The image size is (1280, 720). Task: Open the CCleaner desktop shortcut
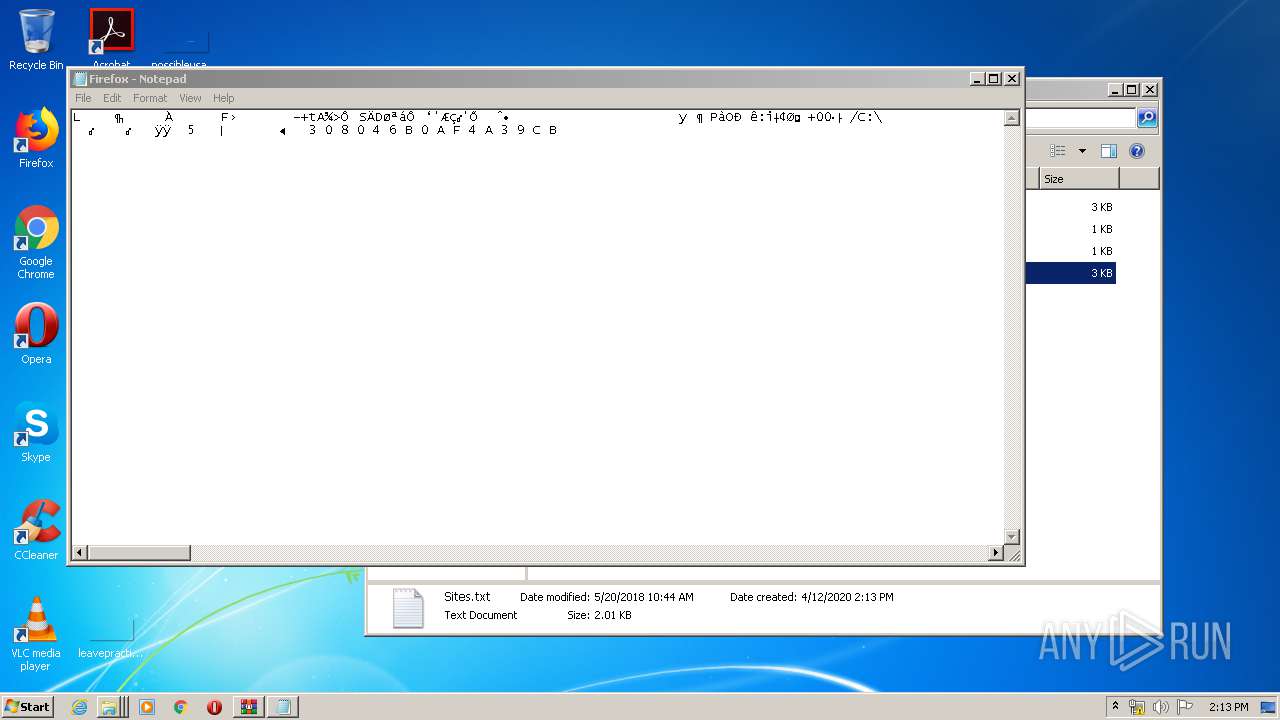click(x=36, y=530)
